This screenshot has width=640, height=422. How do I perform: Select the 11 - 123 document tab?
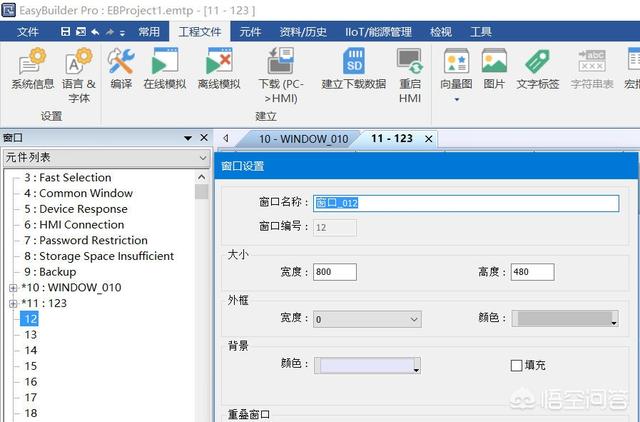click(x=391, y=139)
